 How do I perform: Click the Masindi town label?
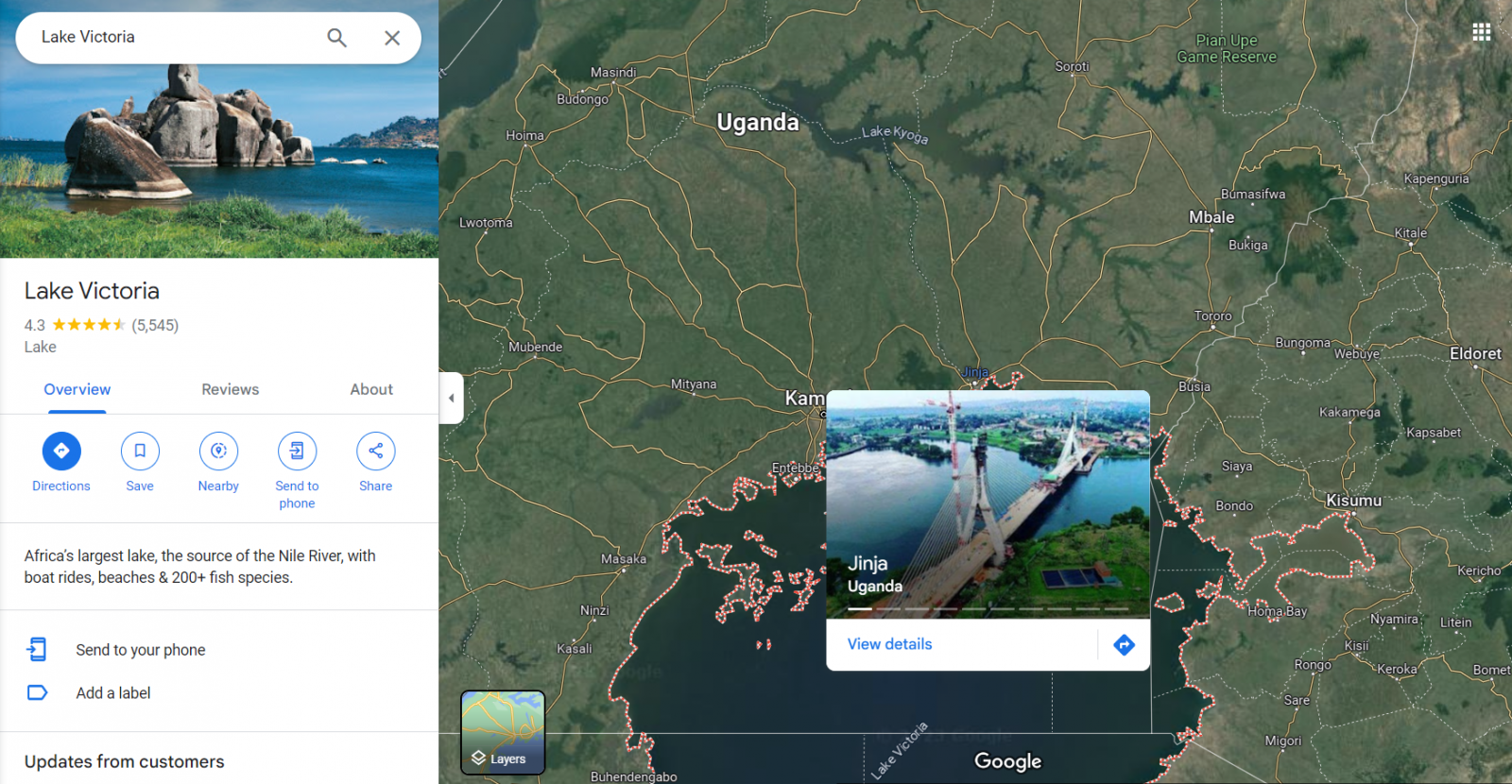click(x=613, y=72)
